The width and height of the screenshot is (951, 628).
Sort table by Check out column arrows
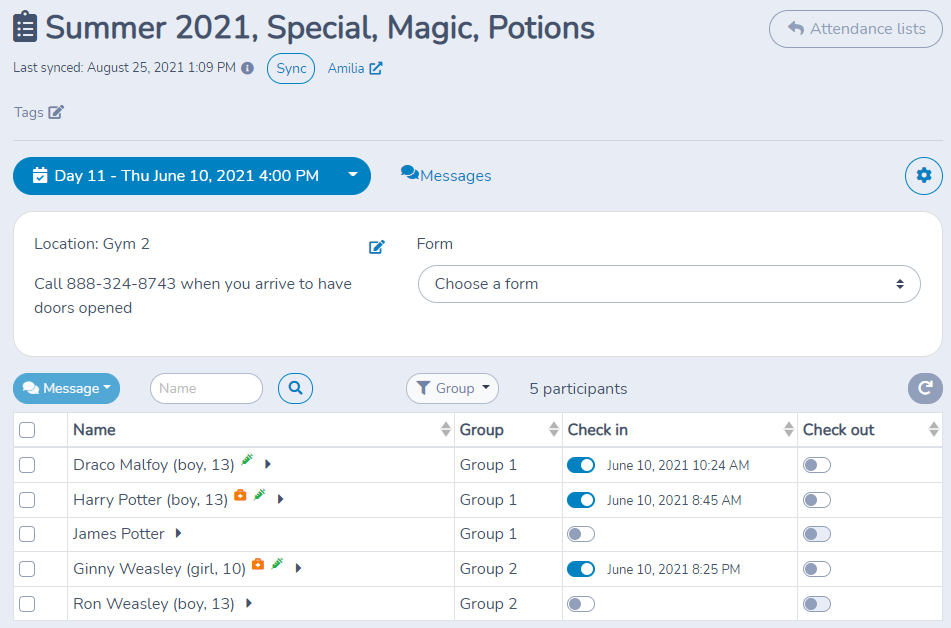coord(933,430)
